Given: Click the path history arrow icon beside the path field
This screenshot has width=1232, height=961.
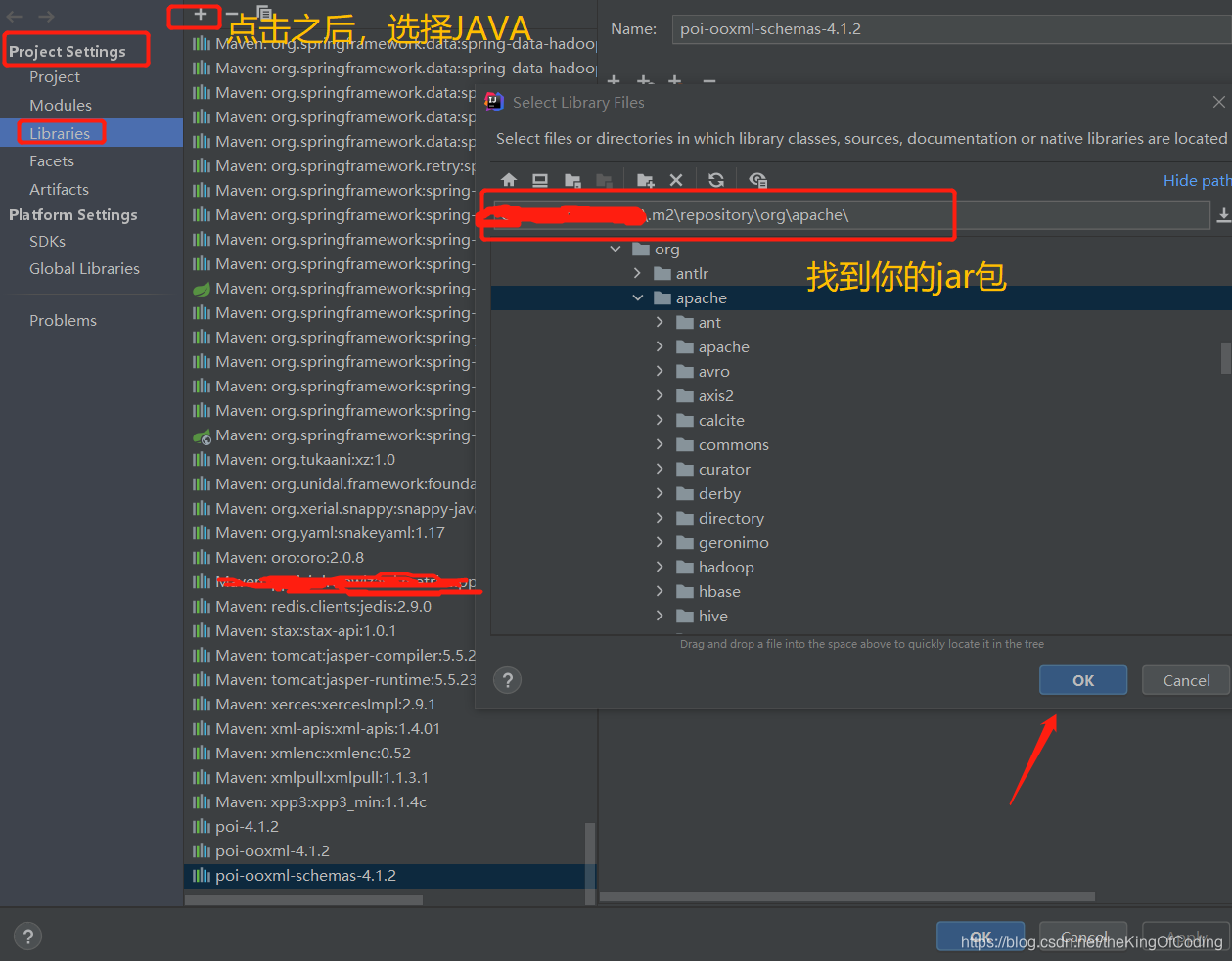Looking at the screenshot, I should tap(1223, 215).
